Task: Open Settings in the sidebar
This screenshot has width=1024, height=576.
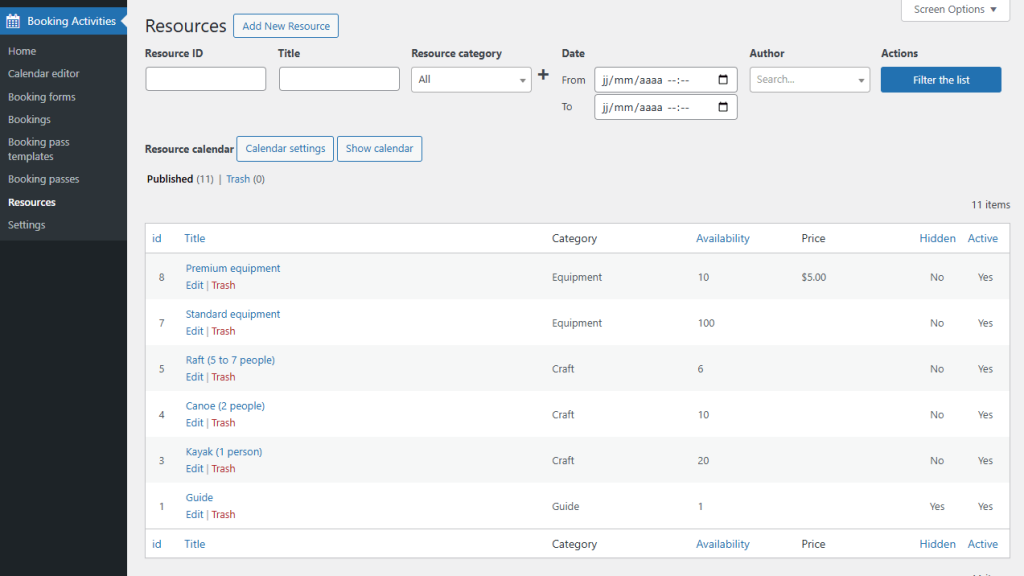Action: click(x=27, y=225)
